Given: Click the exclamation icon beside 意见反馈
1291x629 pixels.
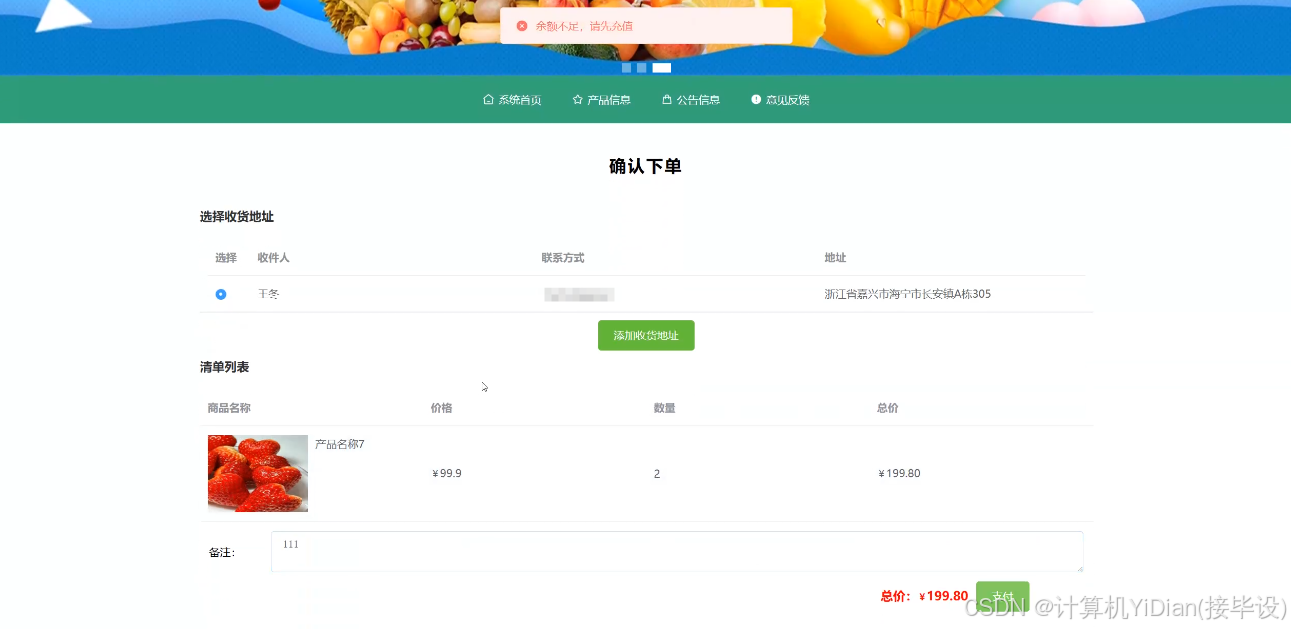Looking at the screenshot, I should pyautogui.click(x=756, y=100).
